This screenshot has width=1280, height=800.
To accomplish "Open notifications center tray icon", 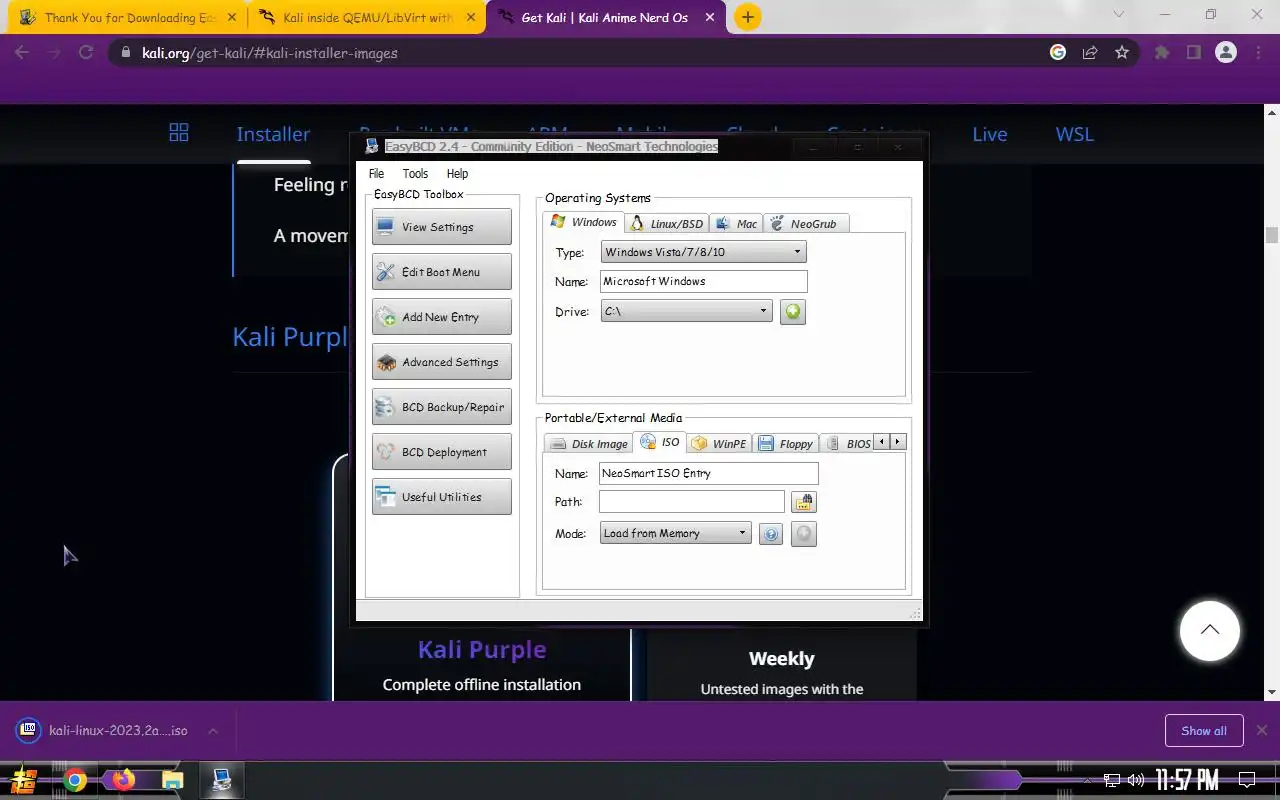I will pyautogui.click(x=1247, y=780).
